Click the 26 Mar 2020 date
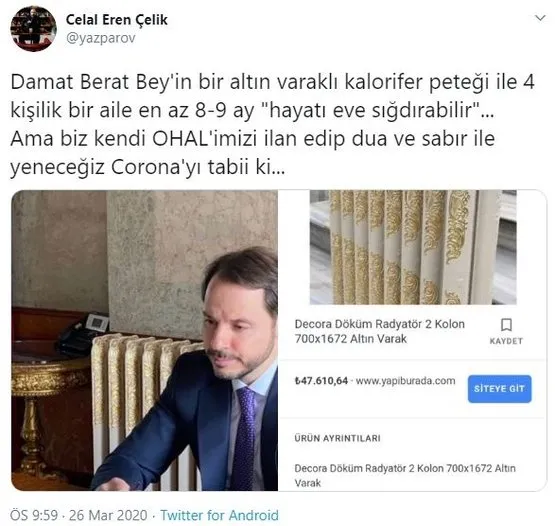Viewport: 555px width, 526px height. (x=108, y=515)
